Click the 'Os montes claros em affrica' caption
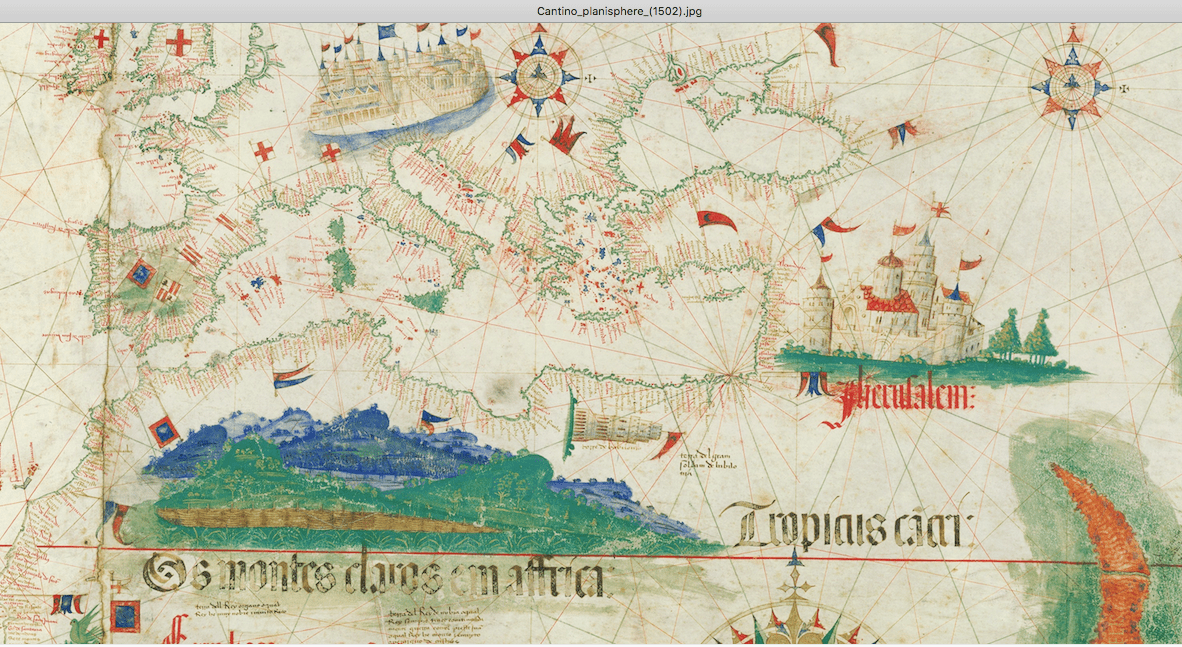1182x647 pixels. (x=375, y=576)
